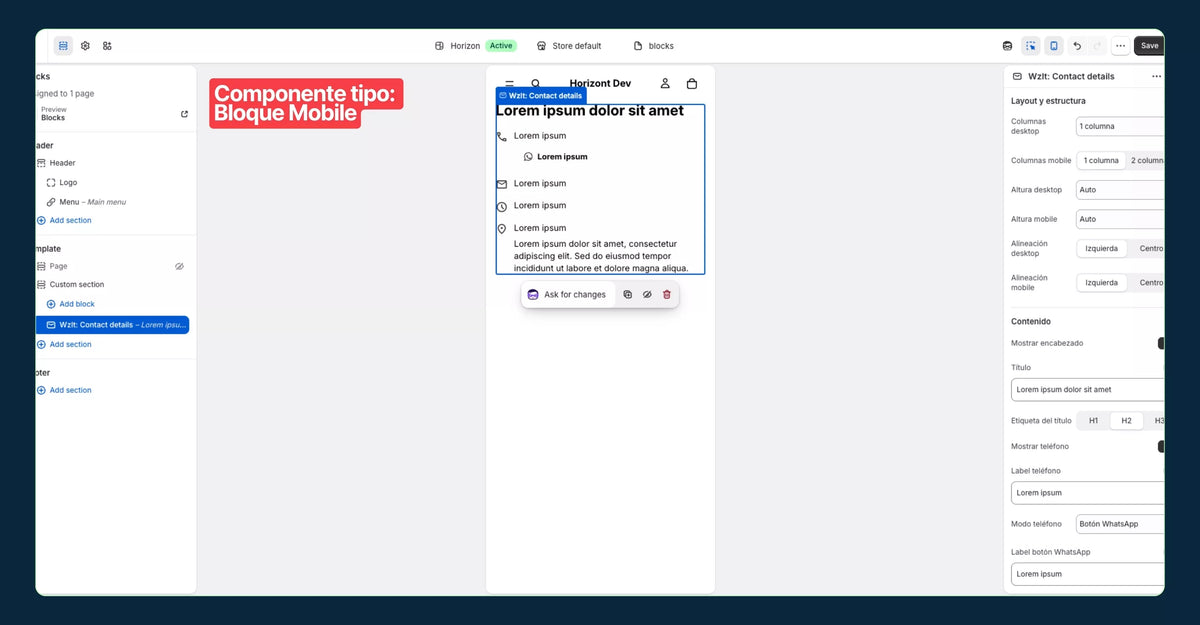Click Save button
This screenshot has height=625, width=1200.
click(1150, 46)
